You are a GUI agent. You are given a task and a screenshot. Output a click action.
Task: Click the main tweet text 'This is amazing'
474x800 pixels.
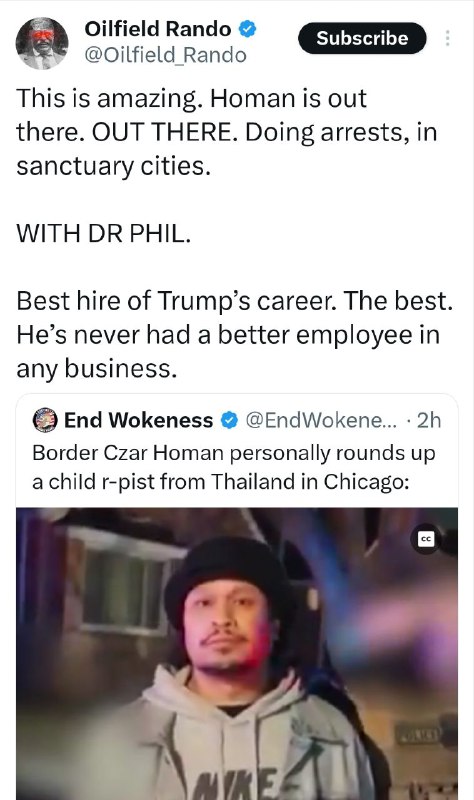227,132
